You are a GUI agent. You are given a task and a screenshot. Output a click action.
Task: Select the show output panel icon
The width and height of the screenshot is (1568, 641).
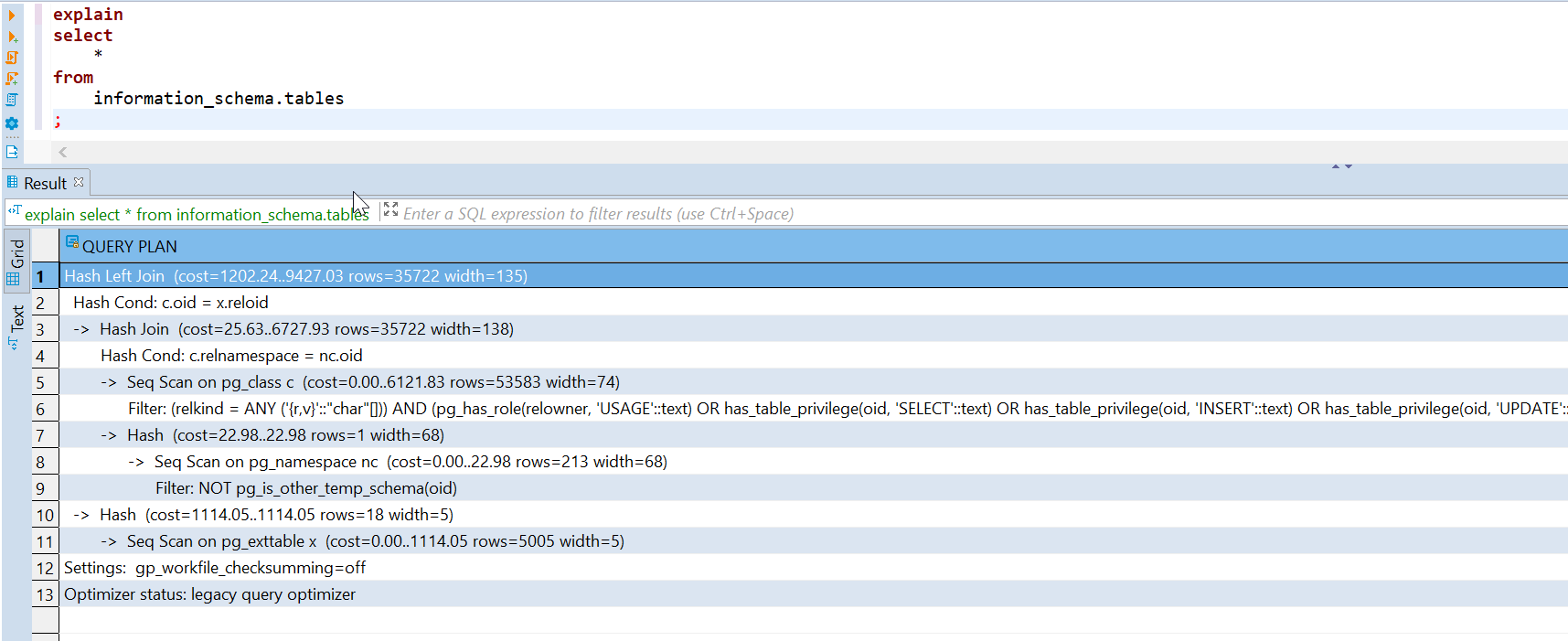[12, 152]
